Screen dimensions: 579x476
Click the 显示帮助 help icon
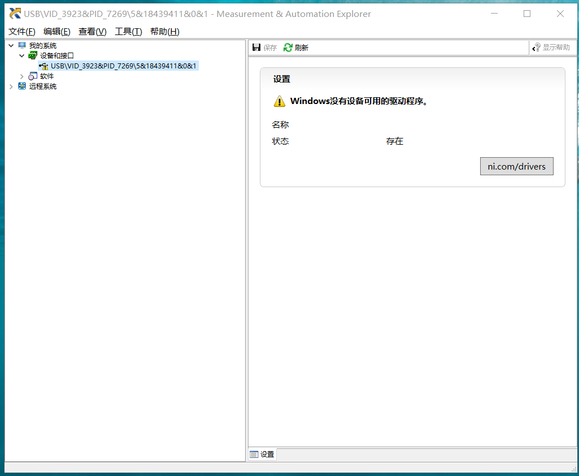tap(536, 47)
